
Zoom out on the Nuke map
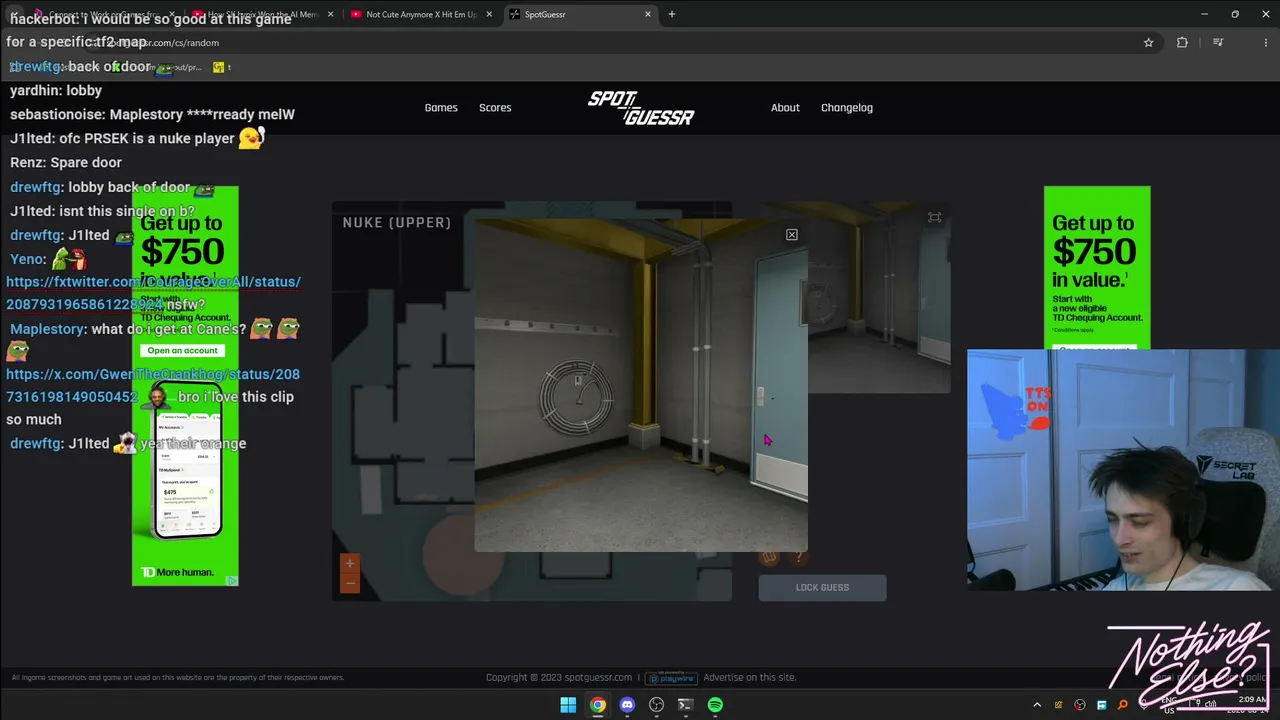349,583
